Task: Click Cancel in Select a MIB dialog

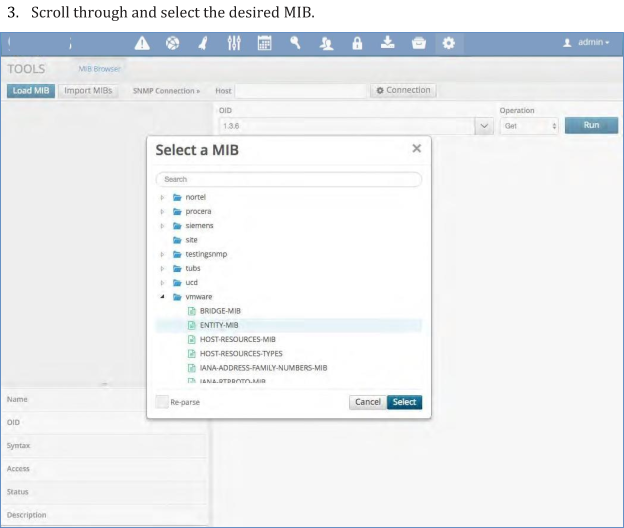Action: pos(367,402)
